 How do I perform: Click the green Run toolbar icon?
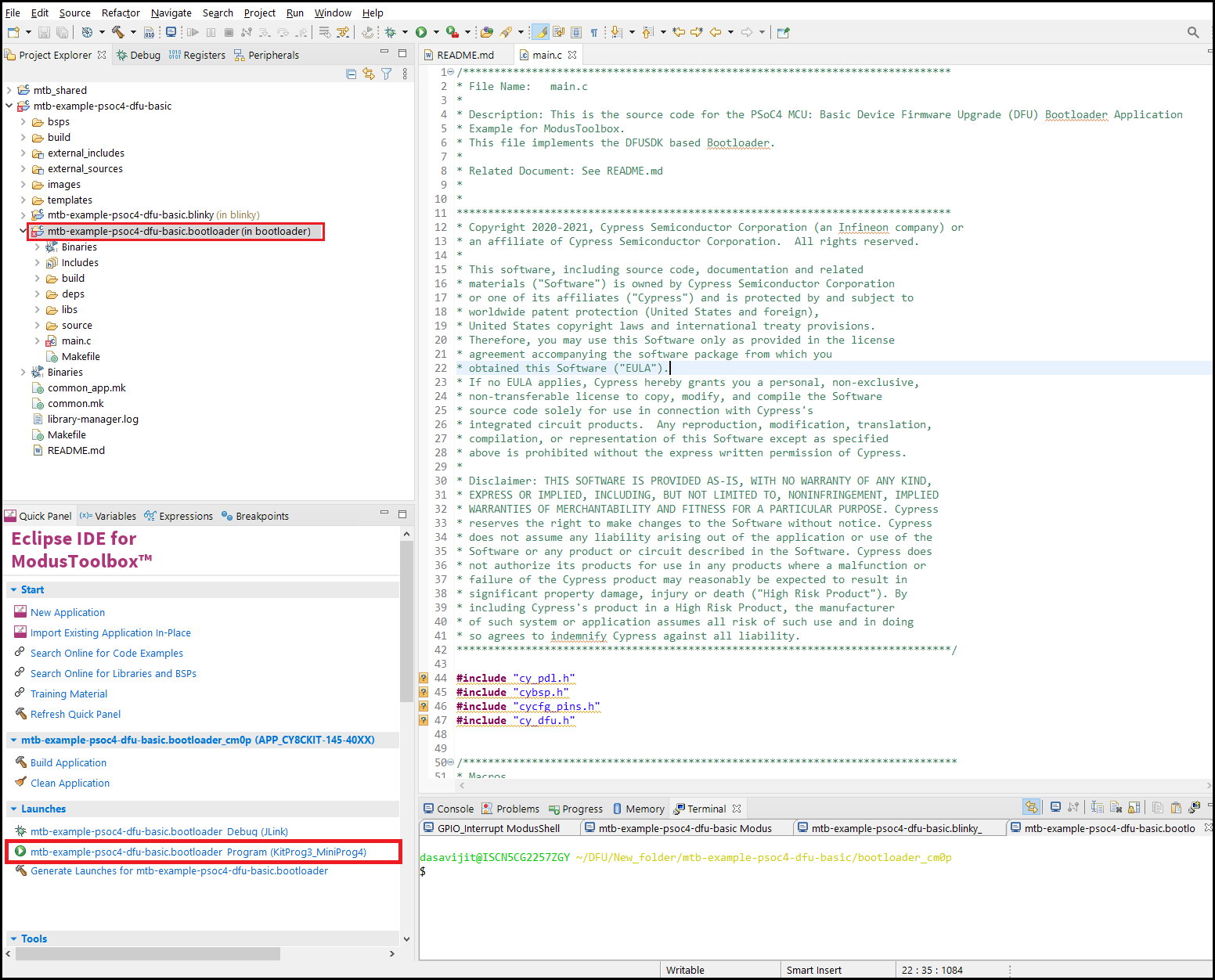[x=421, y=32]
